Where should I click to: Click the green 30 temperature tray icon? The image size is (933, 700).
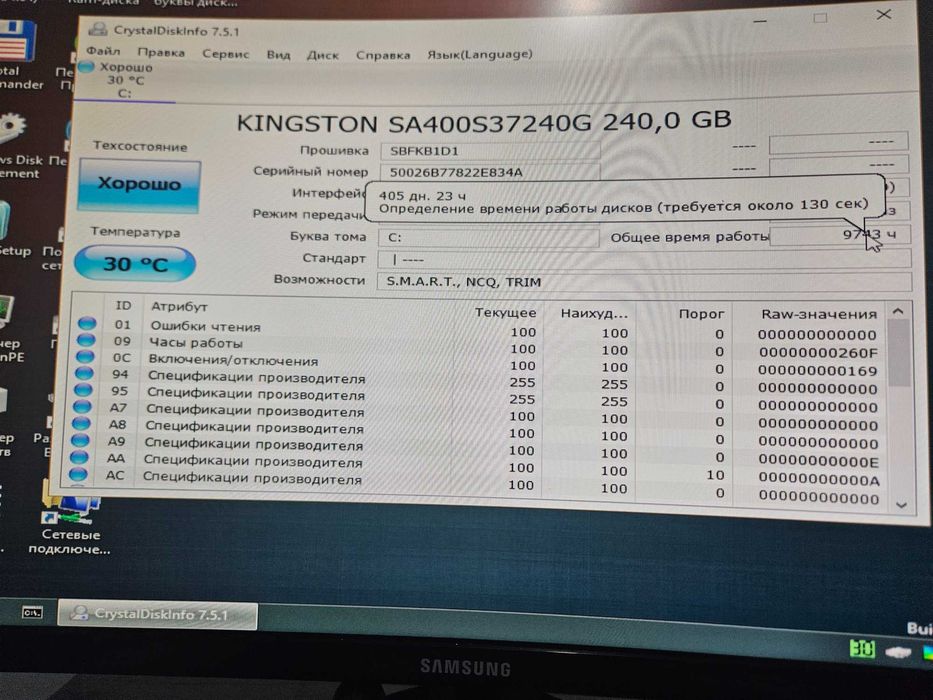pos(862,648)
